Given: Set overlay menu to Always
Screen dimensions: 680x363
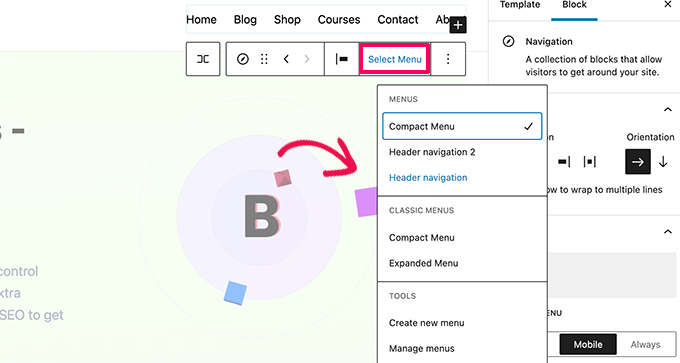Looking at the screenshot, I should [645, 344].
